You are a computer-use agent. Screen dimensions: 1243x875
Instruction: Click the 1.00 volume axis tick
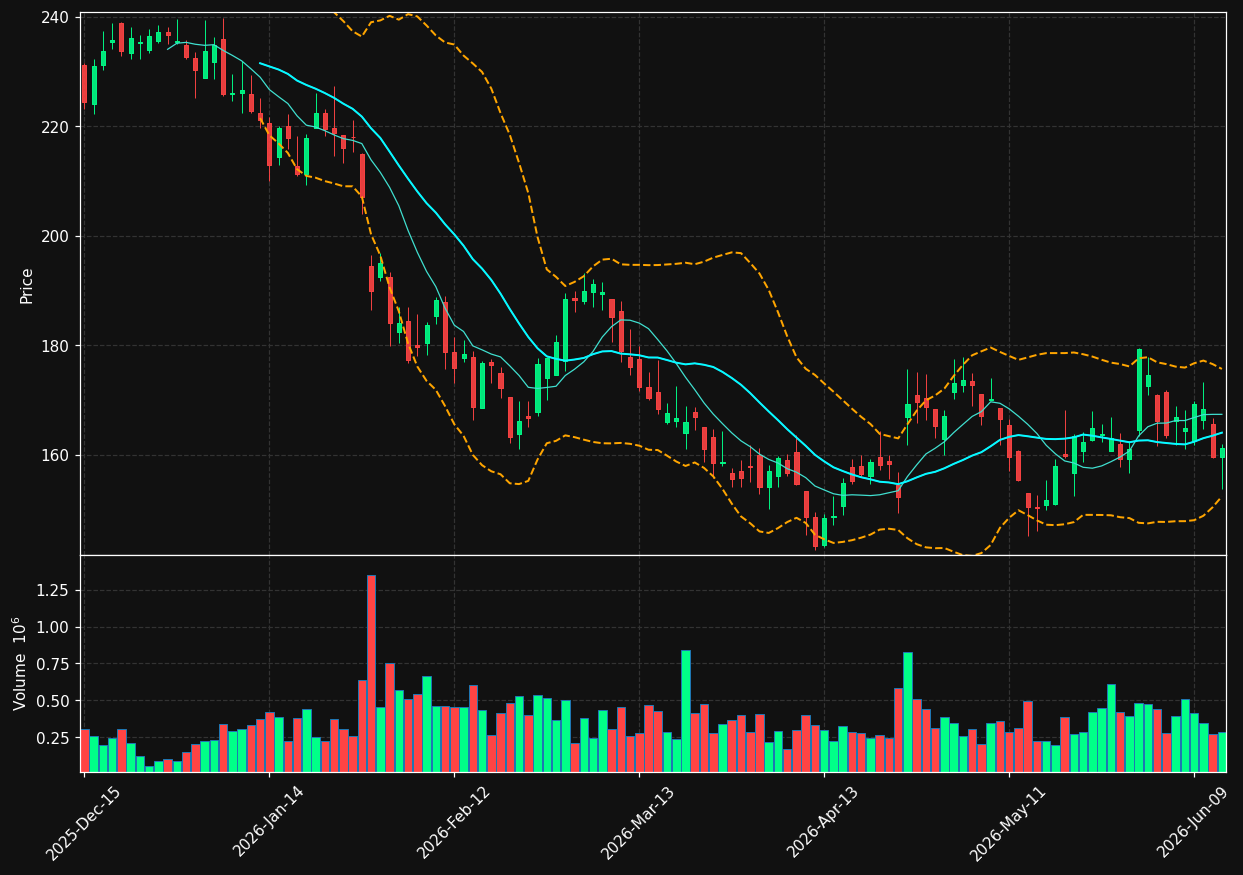53,627
